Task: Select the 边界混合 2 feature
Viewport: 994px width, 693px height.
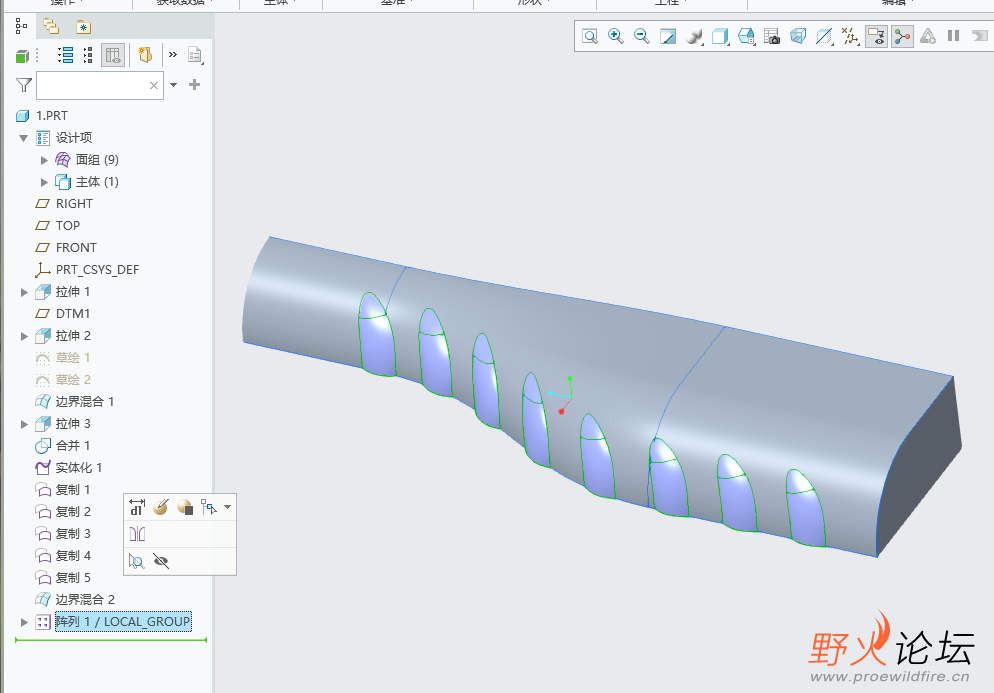Action: coord(85,600)
